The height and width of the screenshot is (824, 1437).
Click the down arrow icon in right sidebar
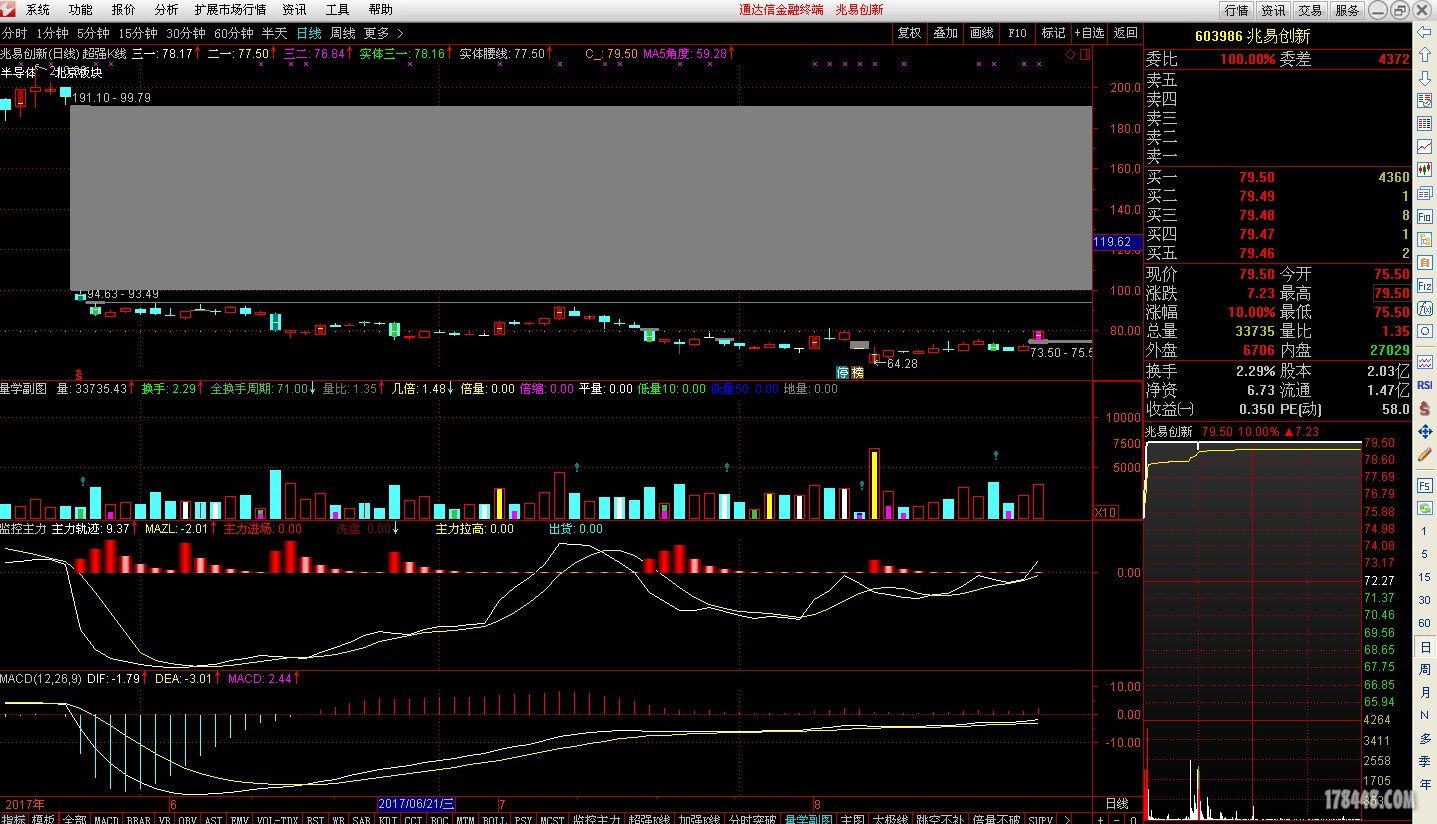tap(1425, 79)
